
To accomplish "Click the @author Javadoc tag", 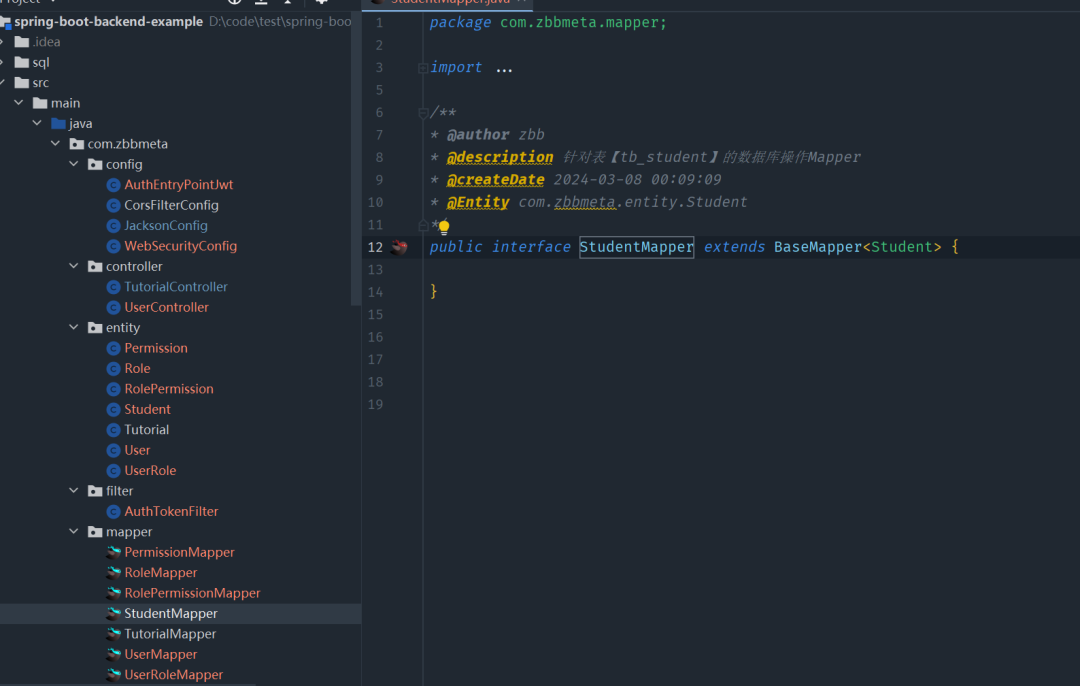I will (x=478, y=135).
